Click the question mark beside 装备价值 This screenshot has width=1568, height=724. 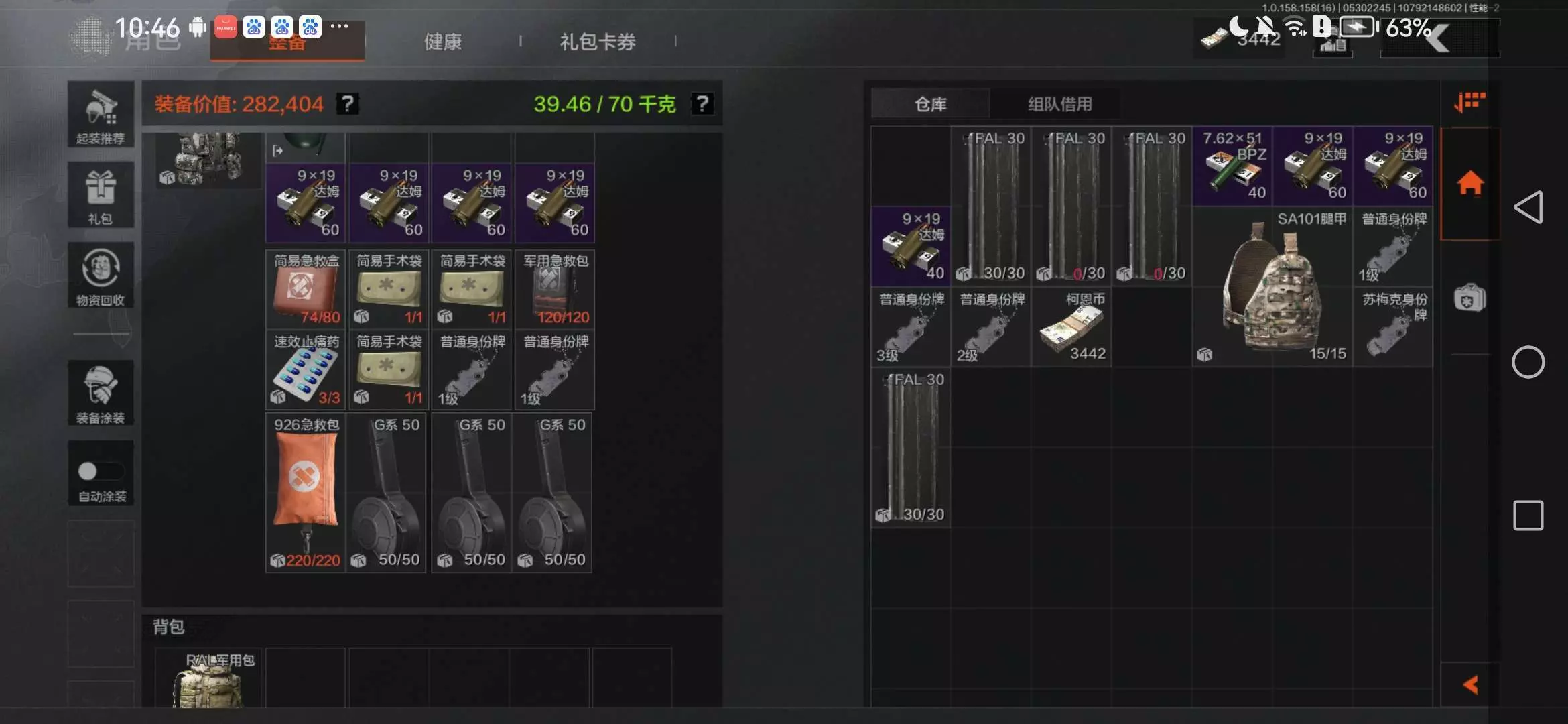(x=347, y=104)
